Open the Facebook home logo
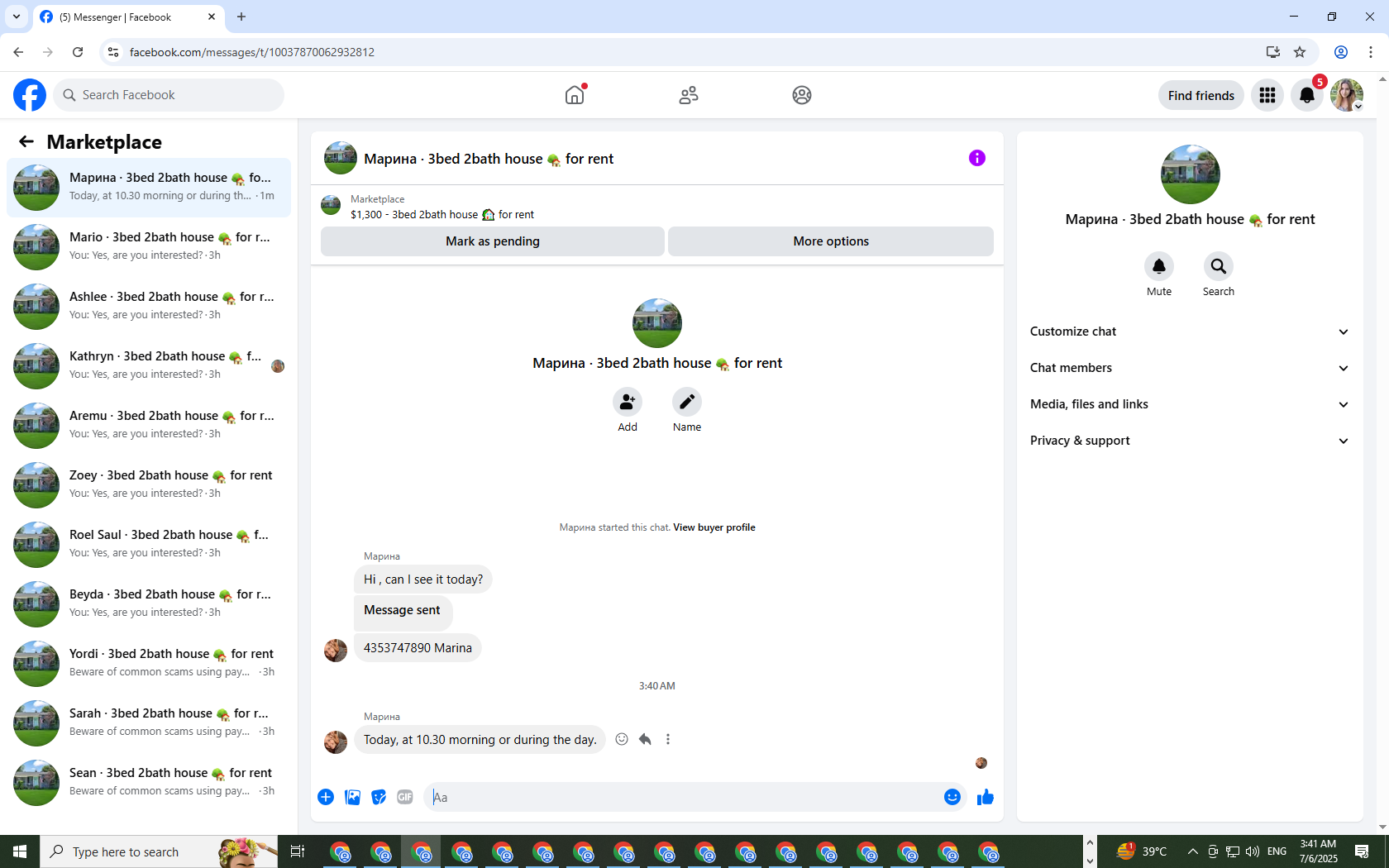The width and height of the screenshot is (1389, 868). [x=30, y=95]
